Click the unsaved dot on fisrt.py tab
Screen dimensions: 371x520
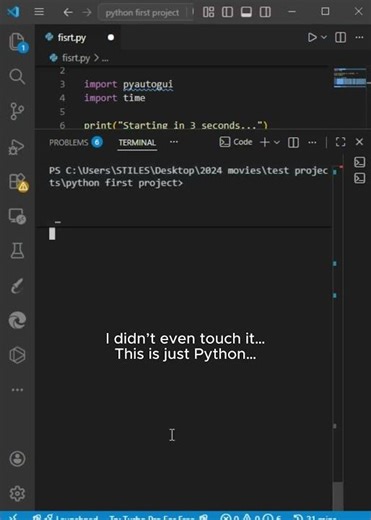(111, 37)
